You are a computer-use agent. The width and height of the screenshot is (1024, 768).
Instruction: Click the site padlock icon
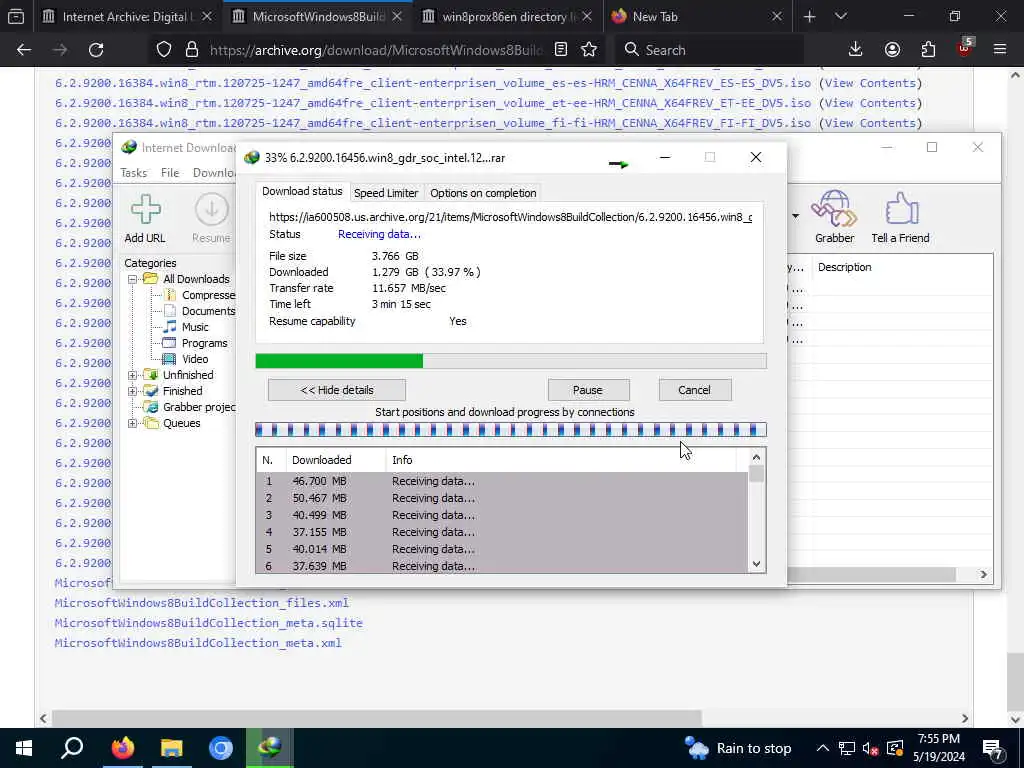191,50
